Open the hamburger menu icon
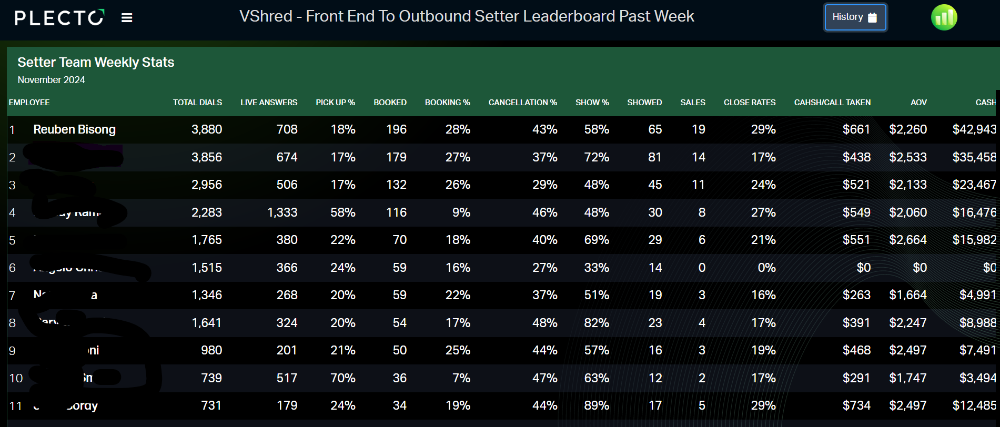Viewport: 1000px width, 427px height. (127, 18)
